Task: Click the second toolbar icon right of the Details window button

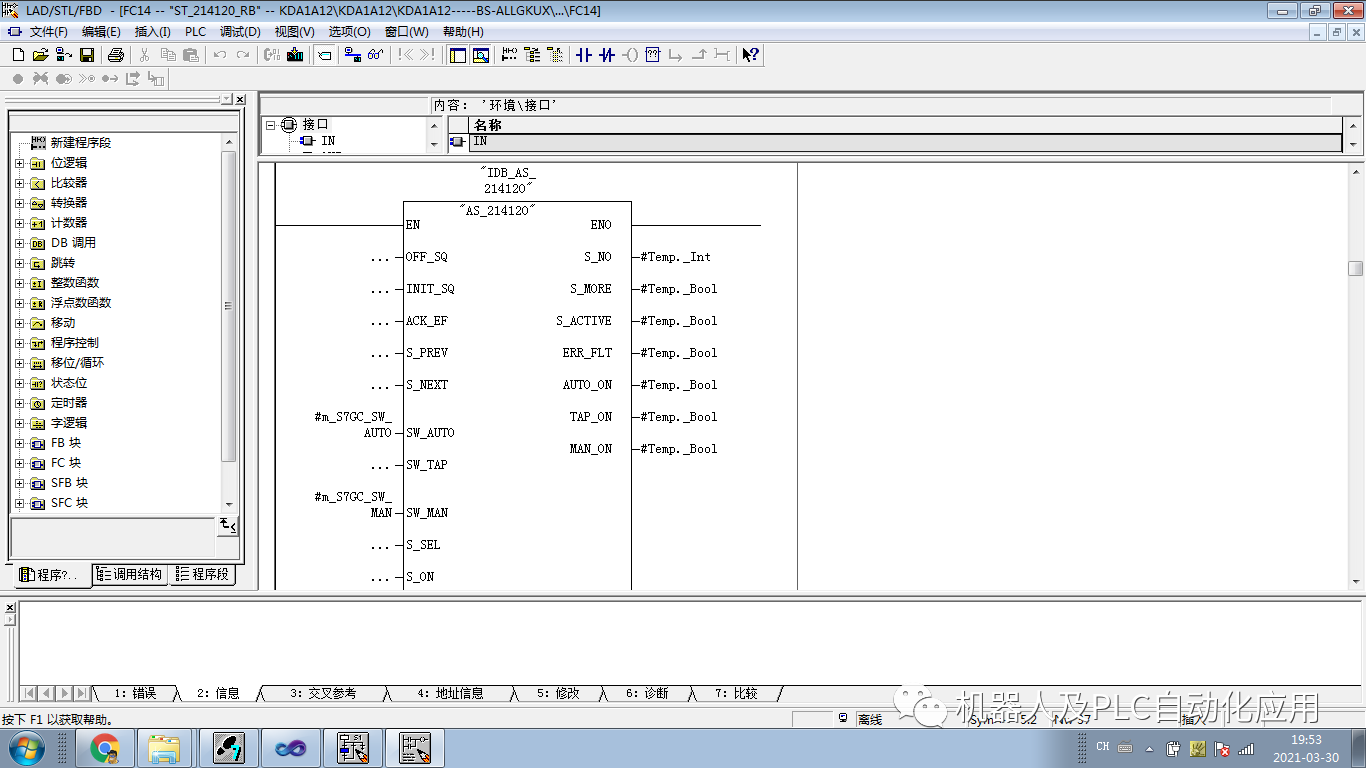Action: 532,55
